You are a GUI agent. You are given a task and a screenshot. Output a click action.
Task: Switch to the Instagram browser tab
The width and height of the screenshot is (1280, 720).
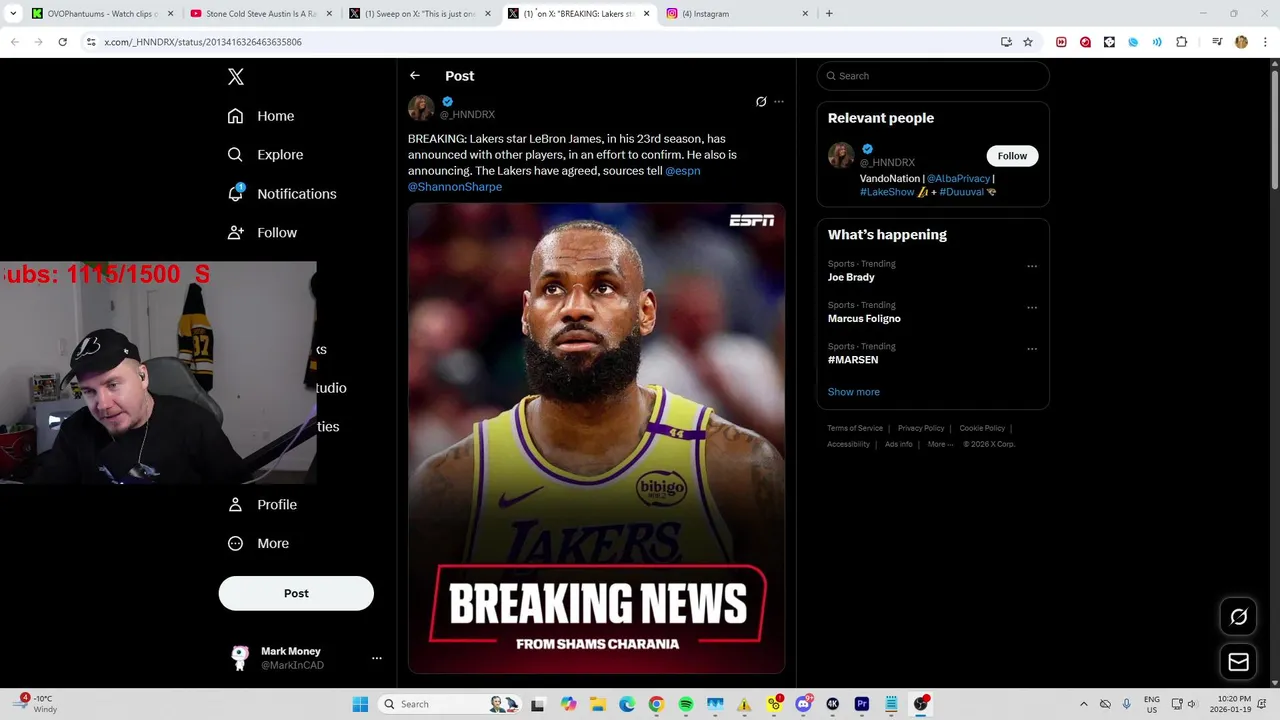[738, 14]
